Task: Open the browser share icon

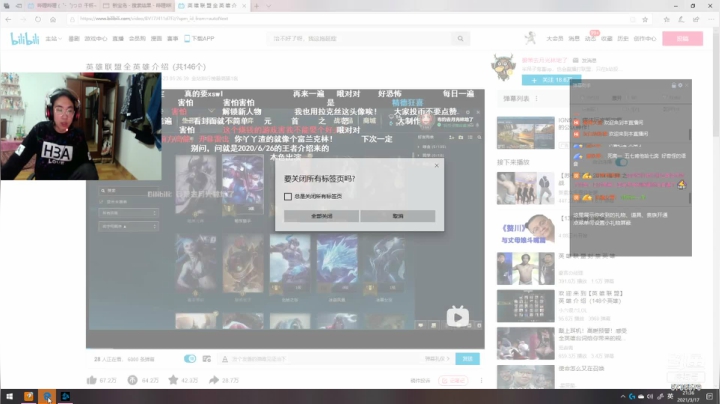Action: (x=696, y=19)
